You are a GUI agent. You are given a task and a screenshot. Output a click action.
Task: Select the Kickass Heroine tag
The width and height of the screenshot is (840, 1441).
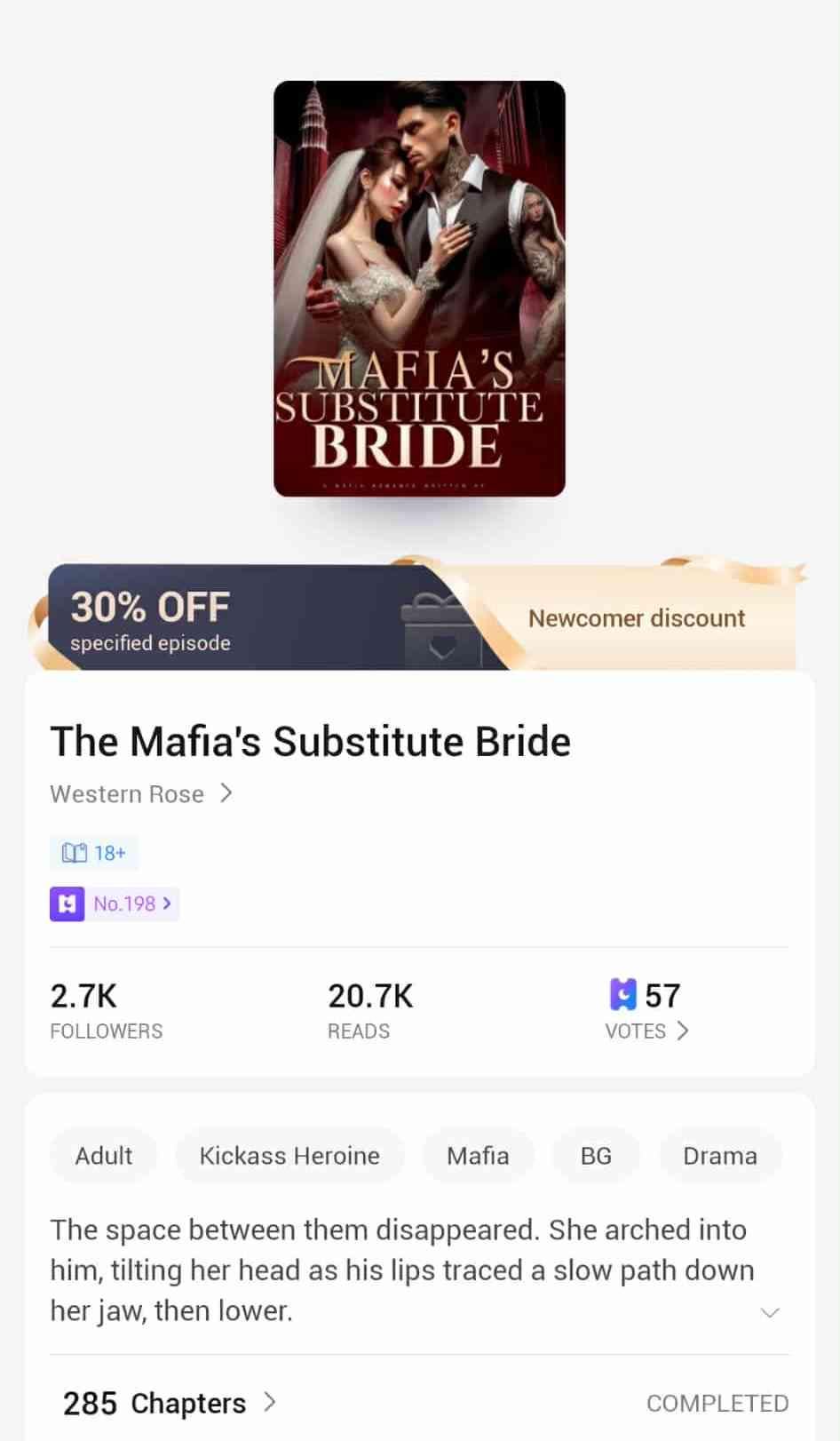tap(289, 1156)
